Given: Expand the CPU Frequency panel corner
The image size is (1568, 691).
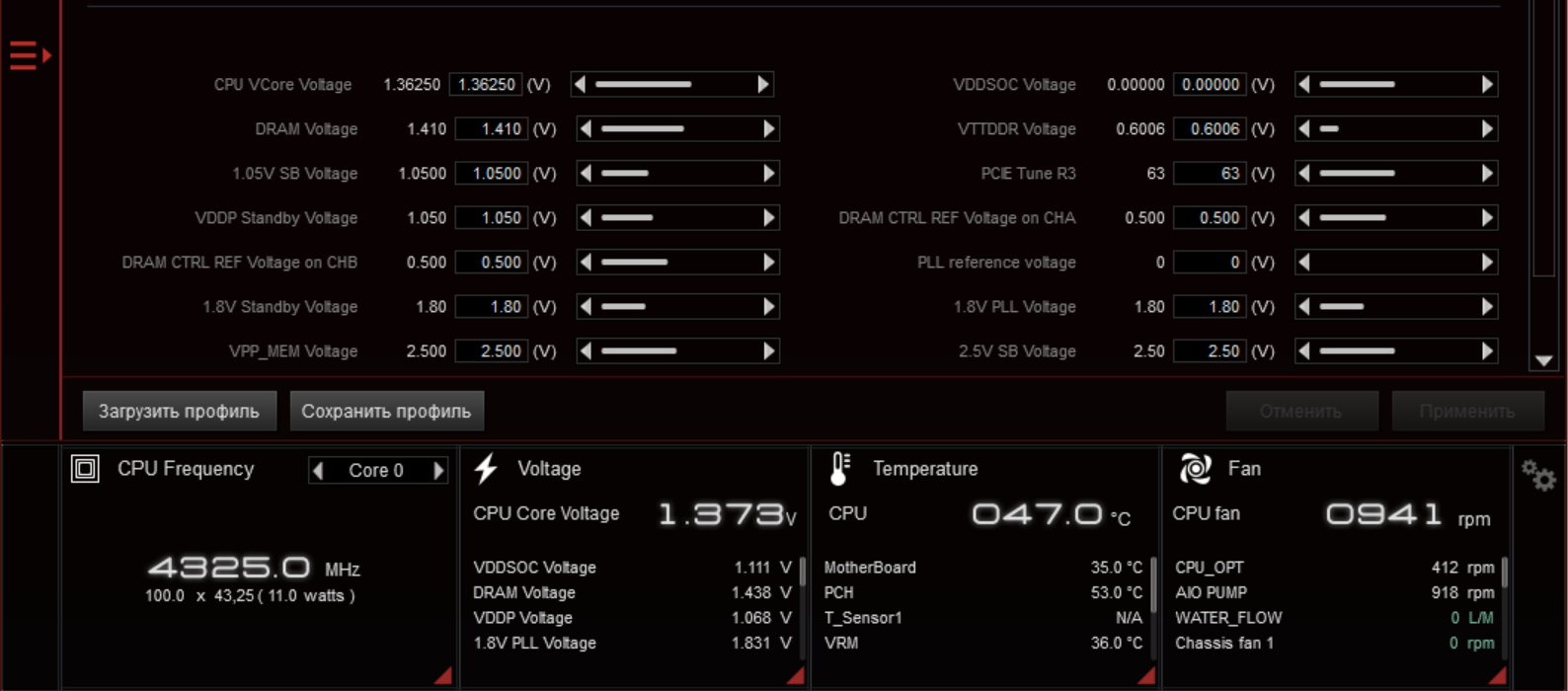Looking at the screenshot, I should coord(443,675).
